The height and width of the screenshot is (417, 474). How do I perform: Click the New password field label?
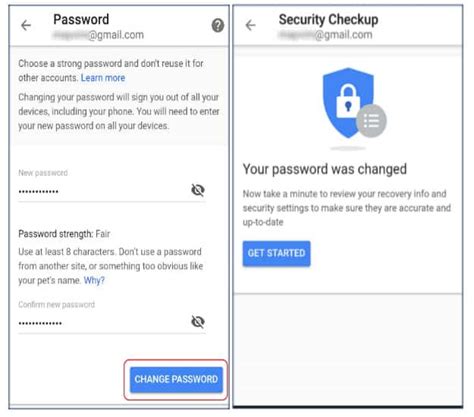click(43, 173)
